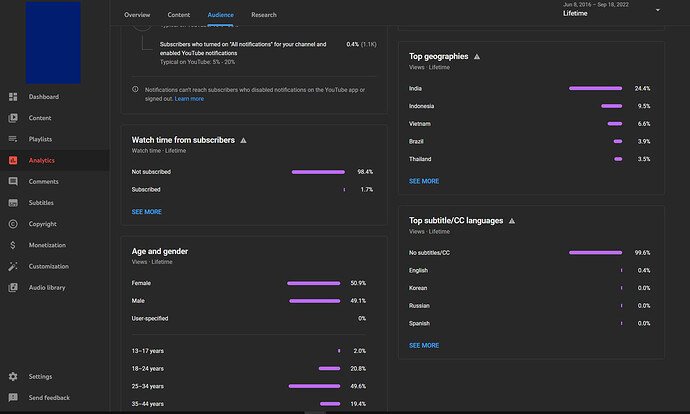Click the Settings gear icon
This screenshot has height=414, width=690.
click(x=13, y=377)
